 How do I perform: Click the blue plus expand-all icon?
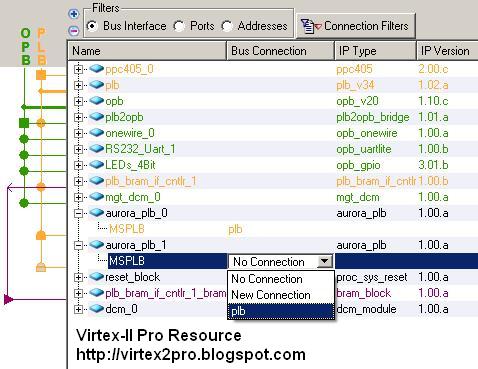(x=73, y=14)
